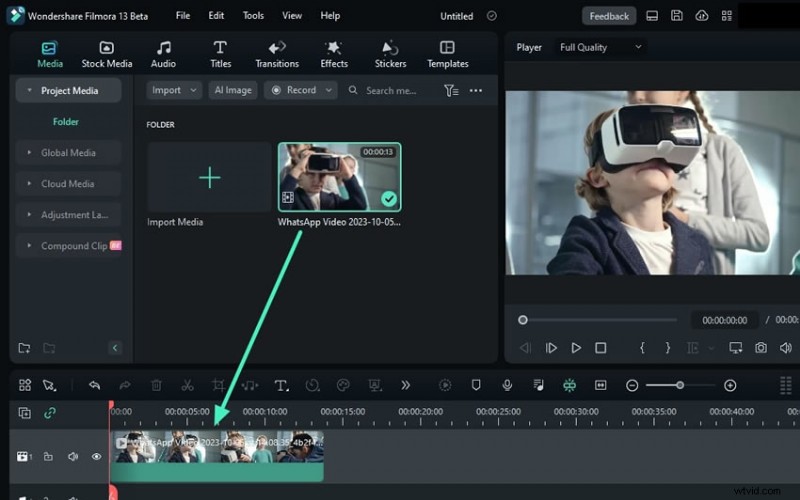This screenshot has width=800, height=500.
Task: Switch to the Titles tab
Action: (220, 55)
